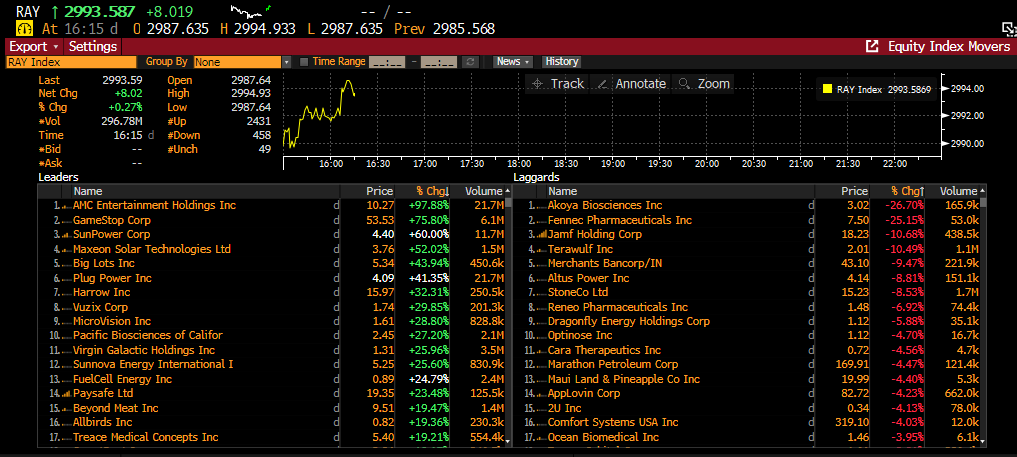Click the yellow alert icon beside 'At 16:15'

[x=25, y=29]
